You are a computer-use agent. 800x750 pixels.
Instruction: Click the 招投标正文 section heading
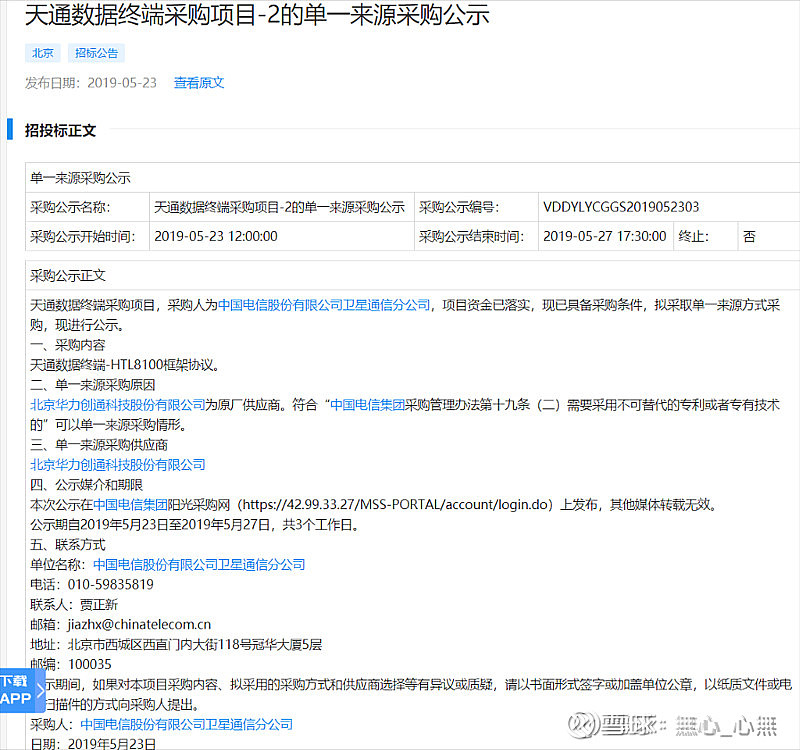coord(60,131)
